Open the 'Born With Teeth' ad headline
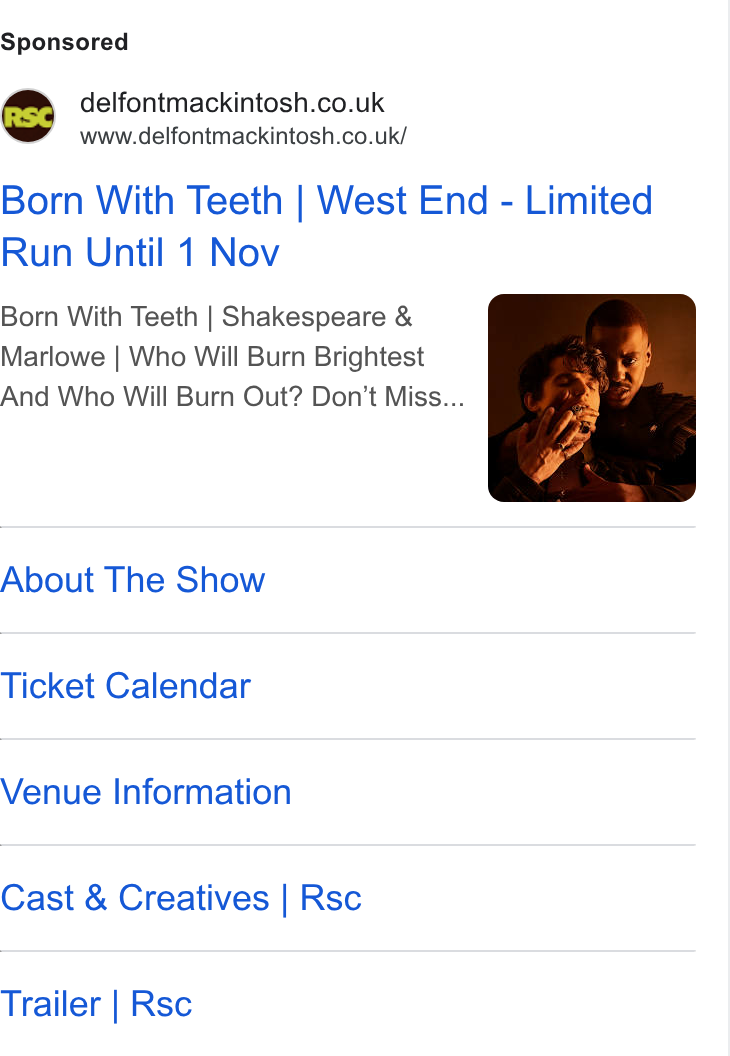Screen dimensions: 730x1056 click(327, 226)
